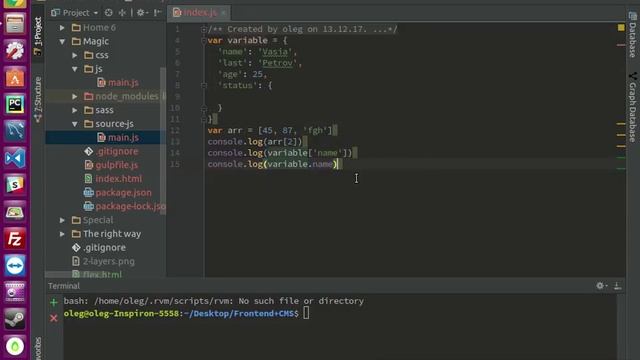Open Files drawer icon in Ubuntu dock
The image size is (640, 360).
(x=15, y=23)
